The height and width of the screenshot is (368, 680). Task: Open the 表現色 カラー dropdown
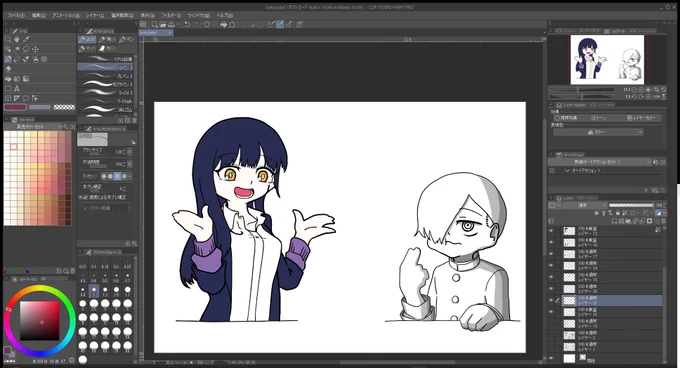tap(598, 132)
